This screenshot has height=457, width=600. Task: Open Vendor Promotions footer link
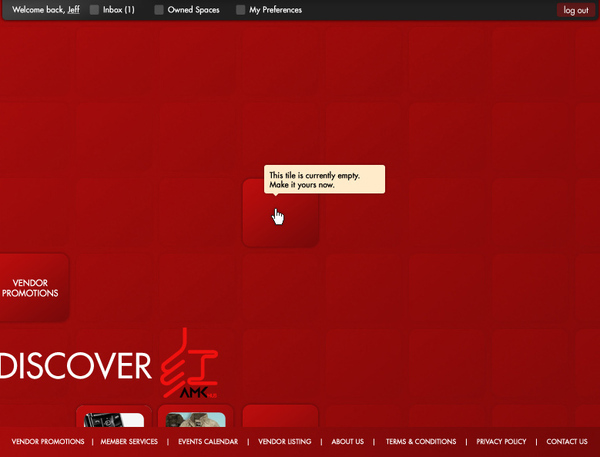click(x=48, y=441)
